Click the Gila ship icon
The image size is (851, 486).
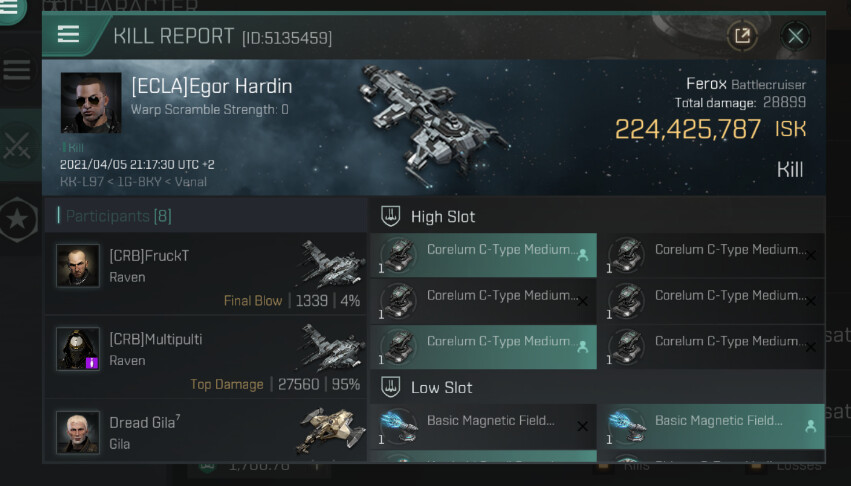pyautogui.click(x=331, y=431)
